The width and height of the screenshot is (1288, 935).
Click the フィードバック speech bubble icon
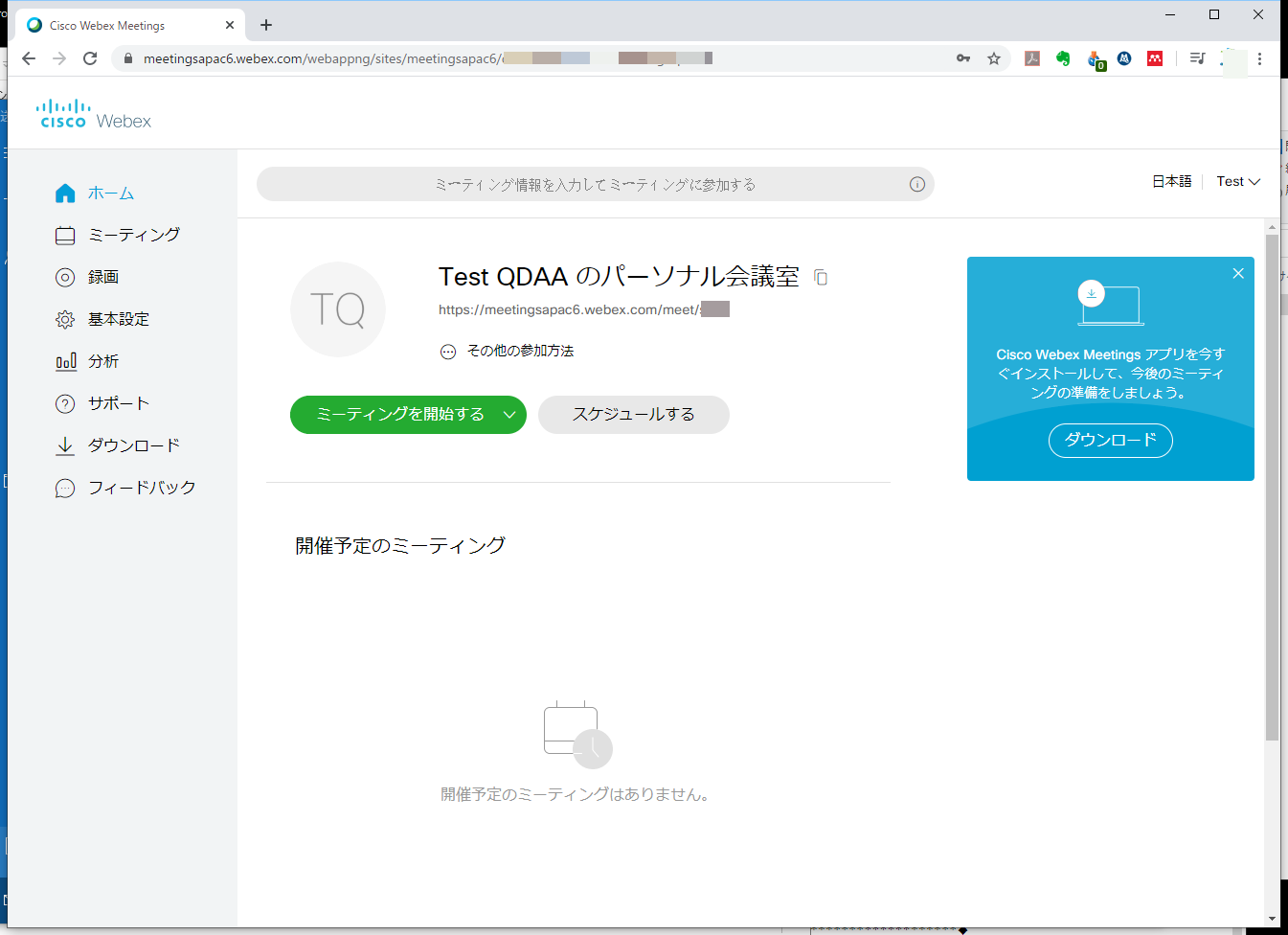65,489
